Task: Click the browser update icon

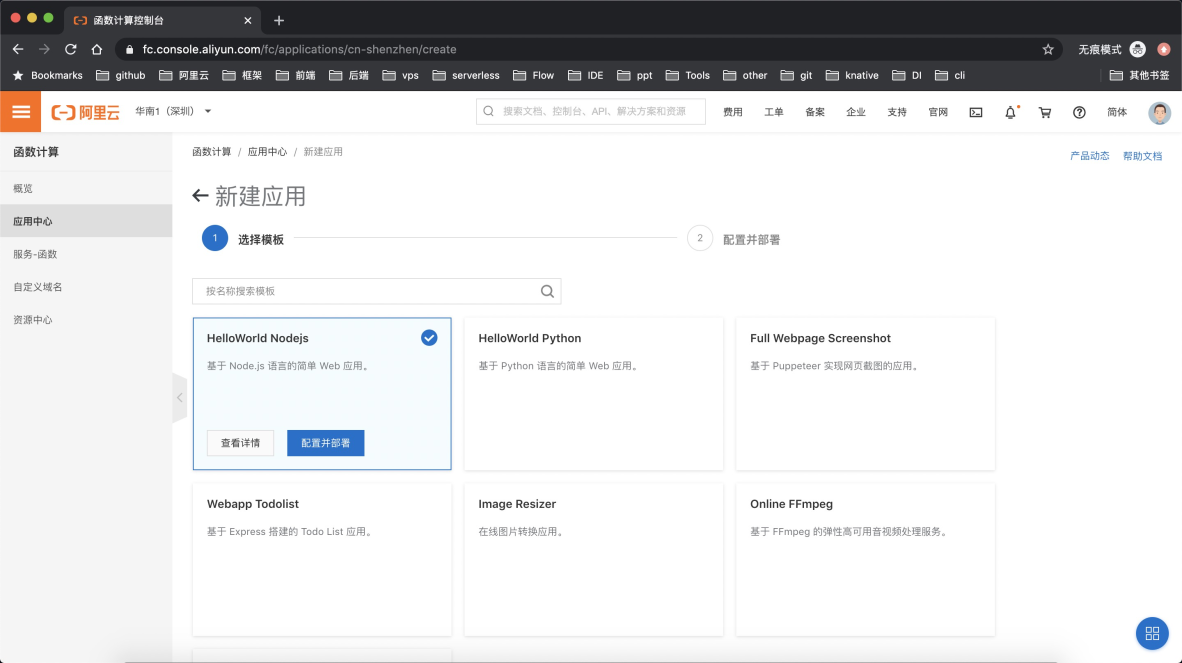Action: pyautogui.click(x=1164, y=49)
